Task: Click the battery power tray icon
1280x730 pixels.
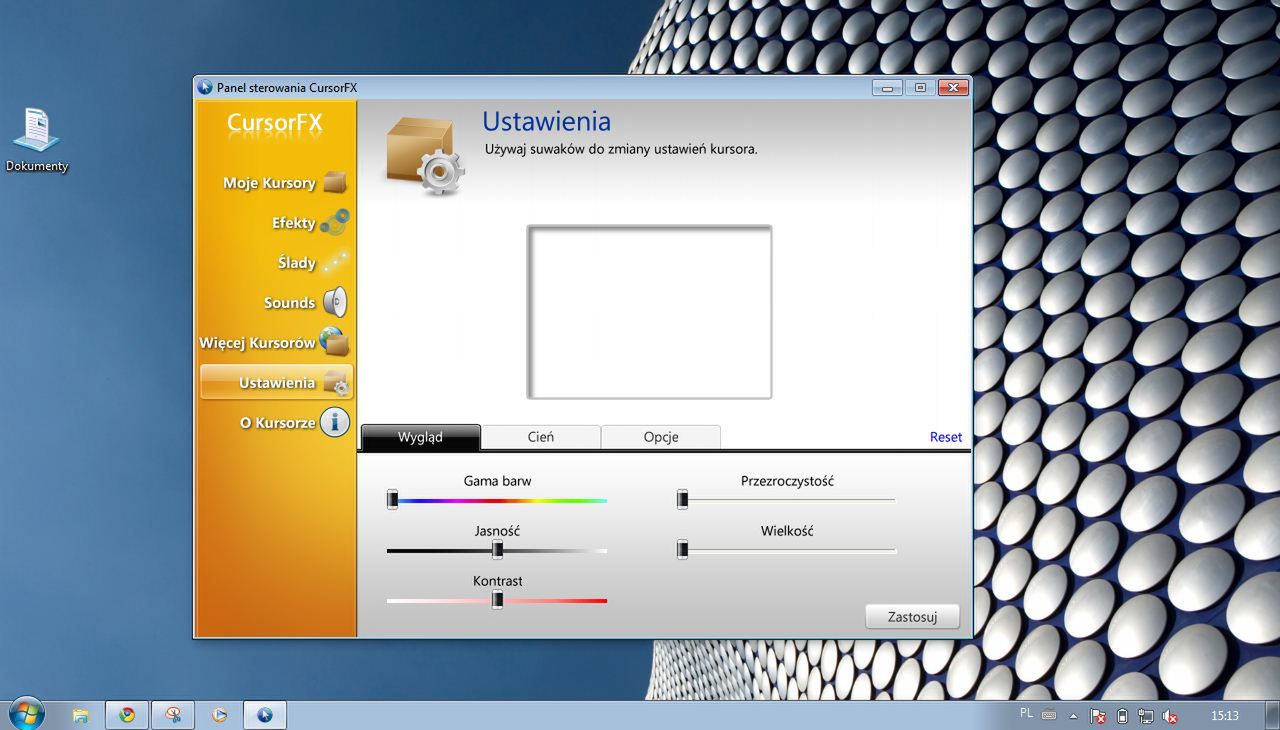Action: pyautogui.click(x=1122, y=716)
